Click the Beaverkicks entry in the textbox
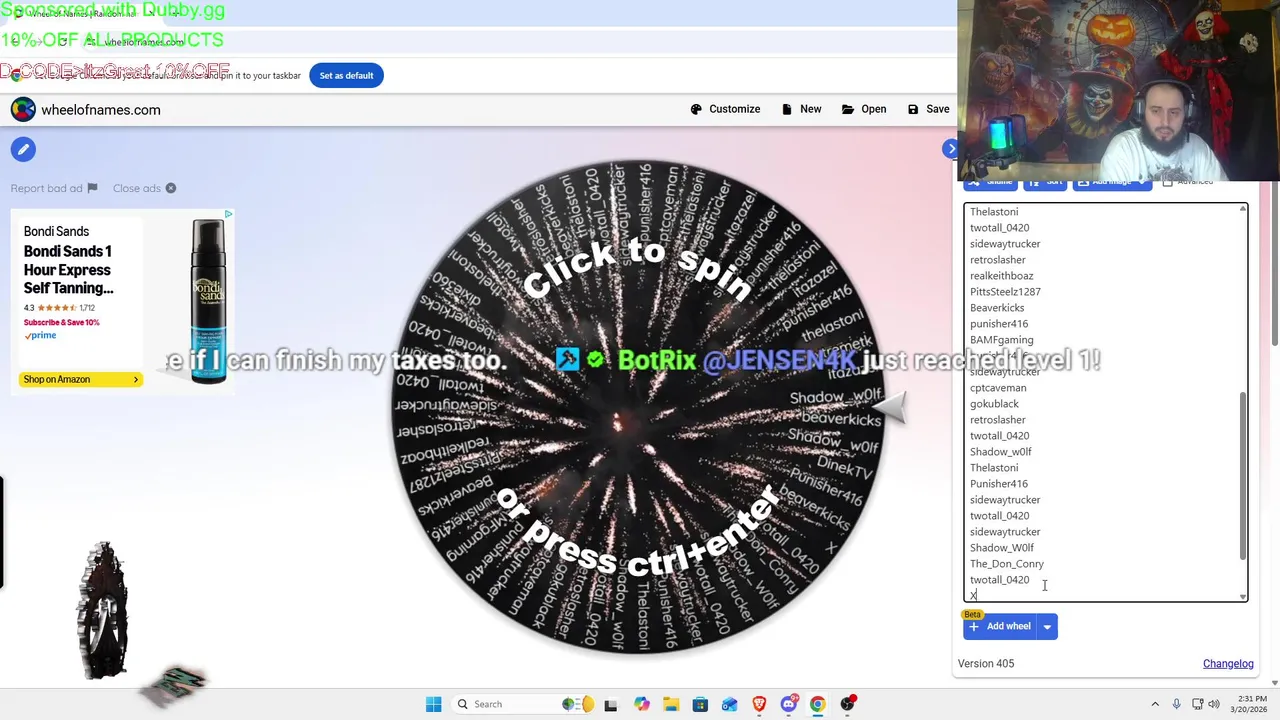The width and height of the screenshot is (1280, 720). [x=996, y=308]
